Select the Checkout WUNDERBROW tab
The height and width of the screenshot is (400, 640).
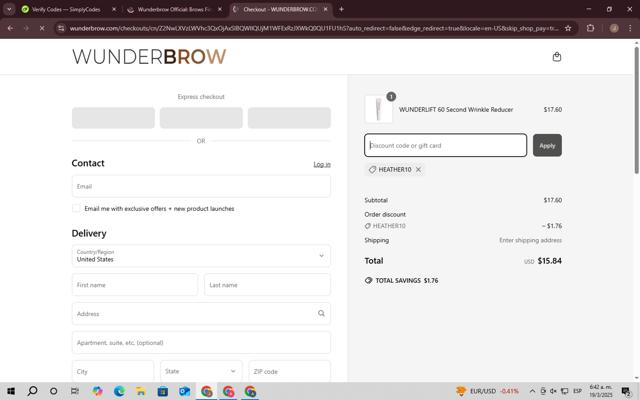[x=280, y=9]
